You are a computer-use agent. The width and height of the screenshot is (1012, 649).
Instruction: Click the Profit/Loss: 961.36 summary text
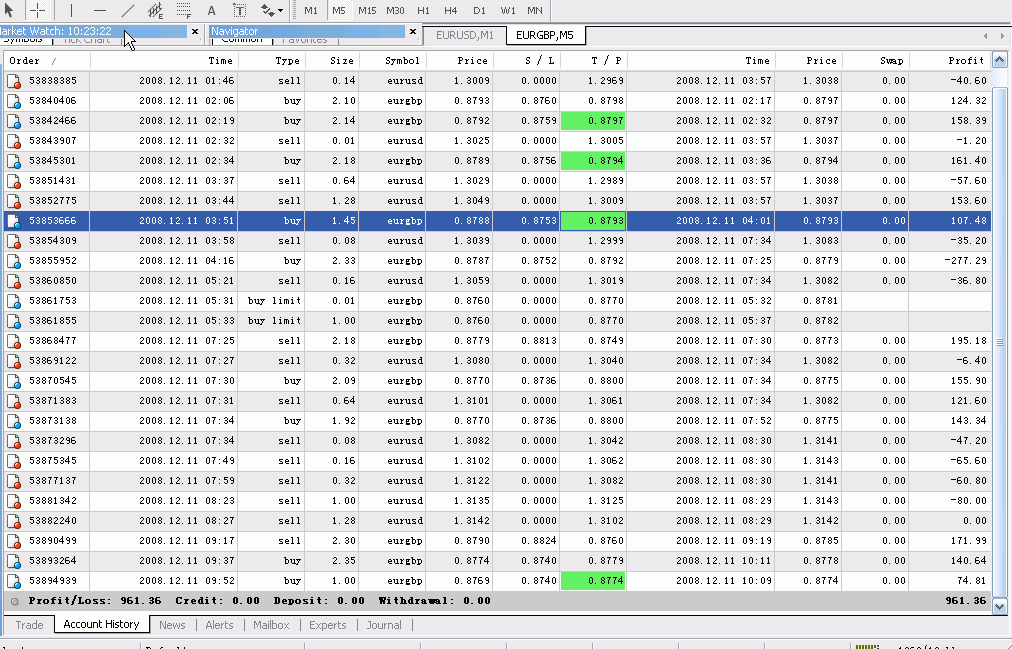pyautogui.click(x=95, y=601)
